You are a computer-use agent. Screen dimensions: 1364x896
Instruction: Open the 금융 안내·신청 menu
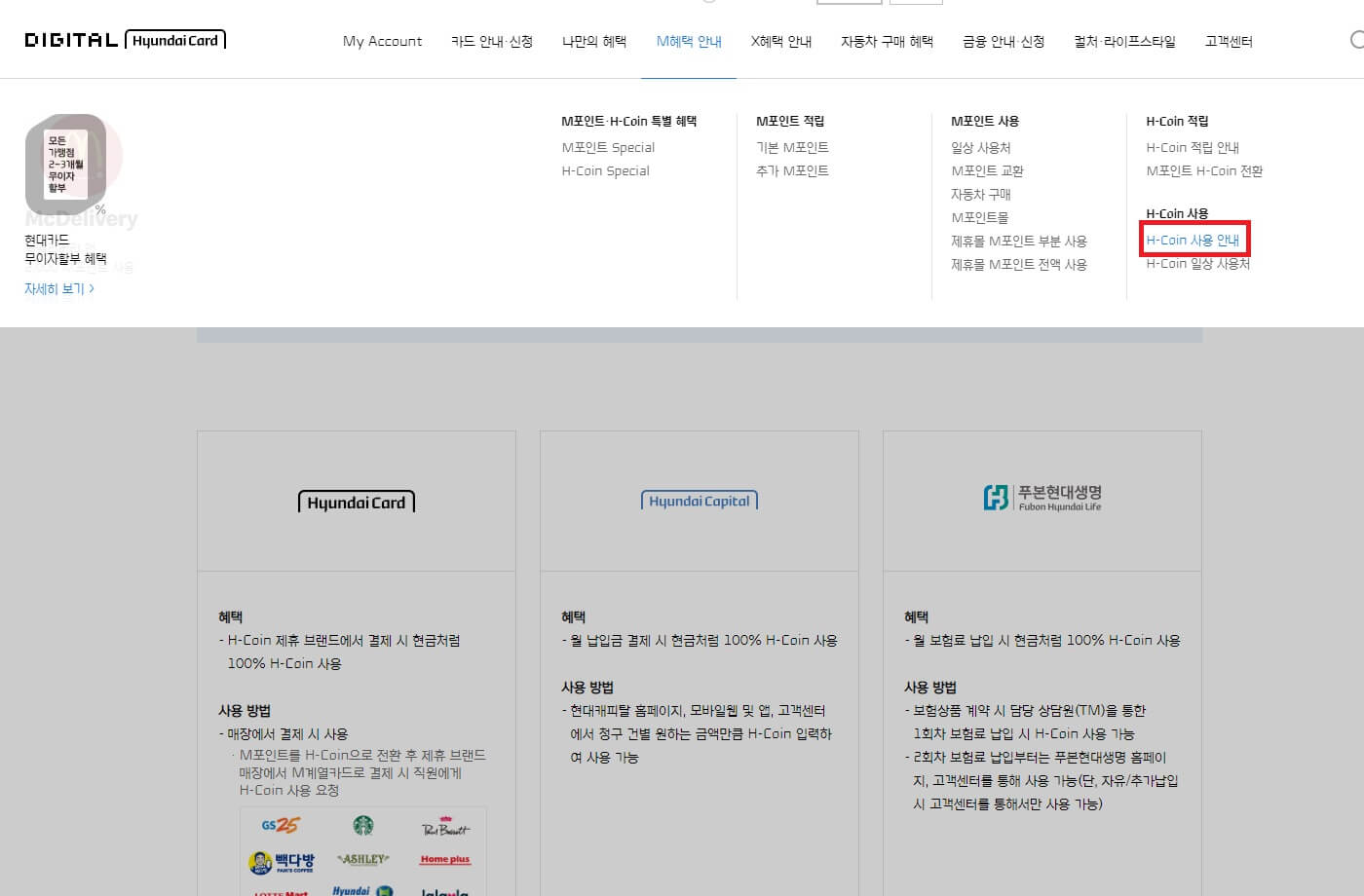tap(1004, 41)
